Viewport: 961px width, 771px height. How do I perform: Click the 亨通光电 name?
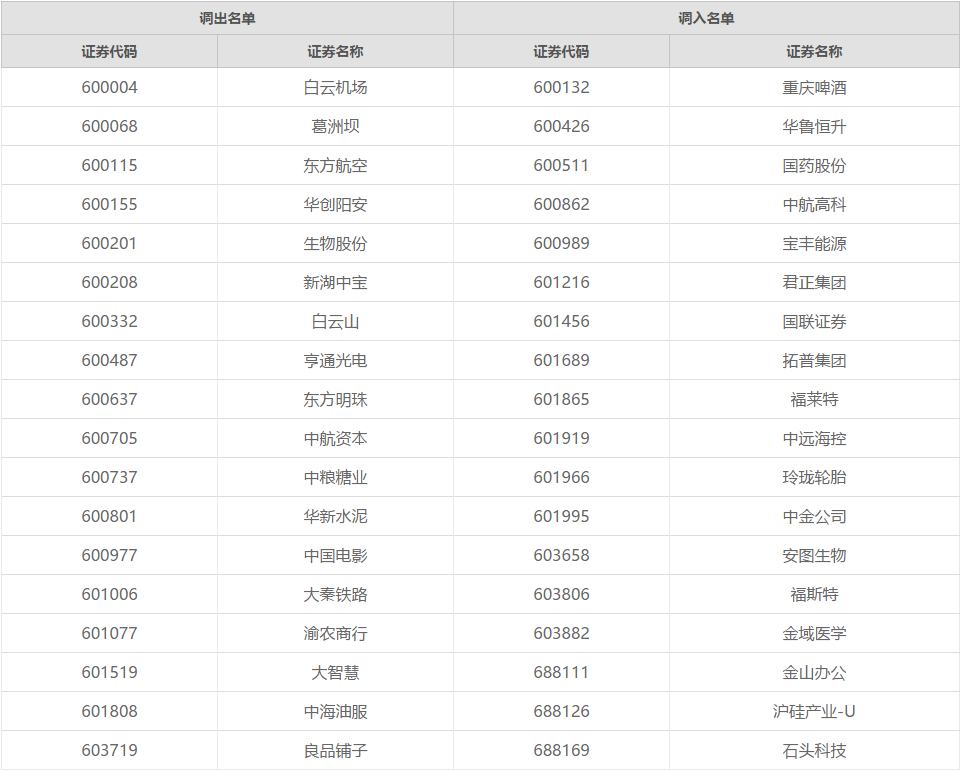point(335,361)
